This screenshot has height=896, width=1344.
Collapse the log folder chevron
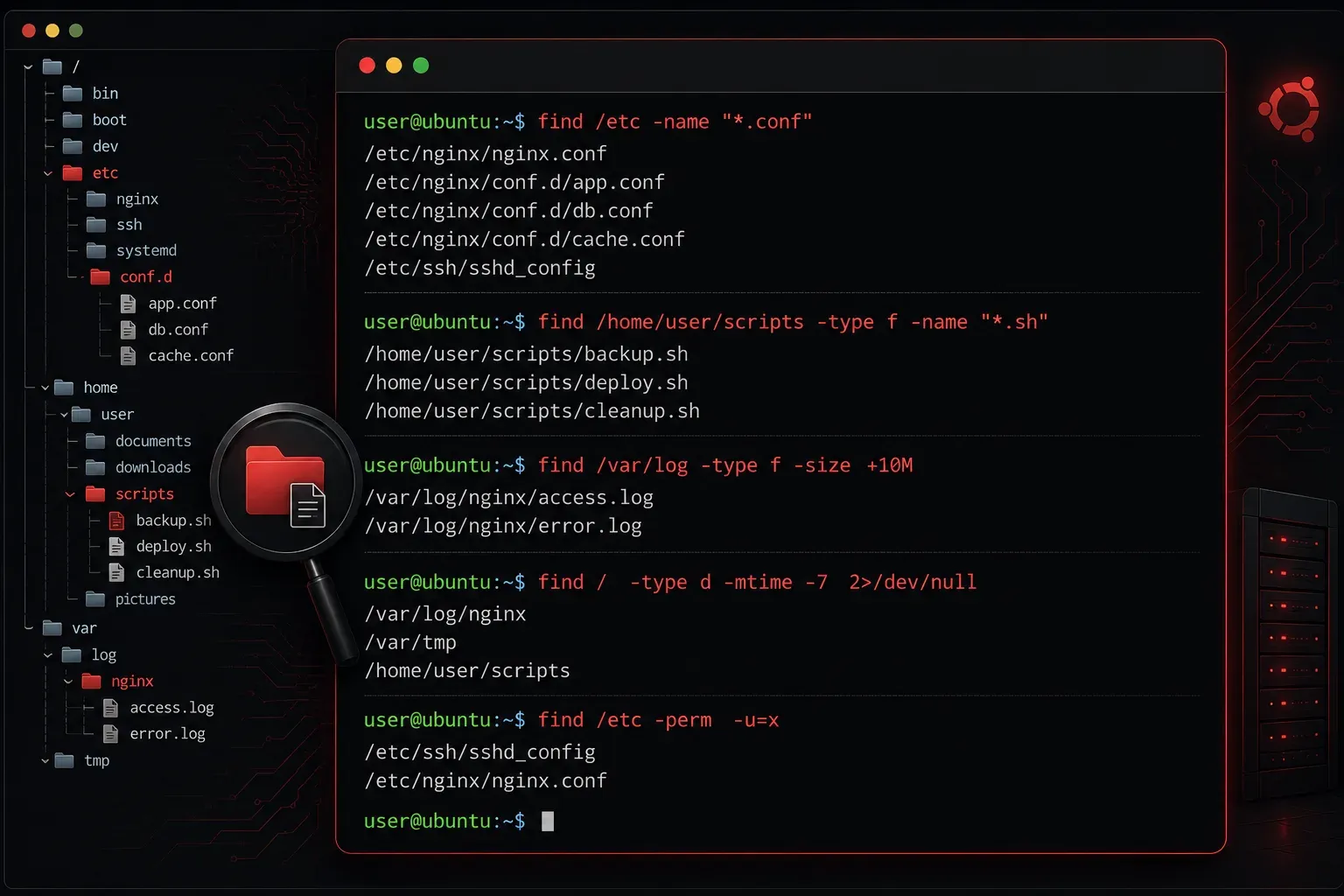pyautogui.click(x=48, y=655)
